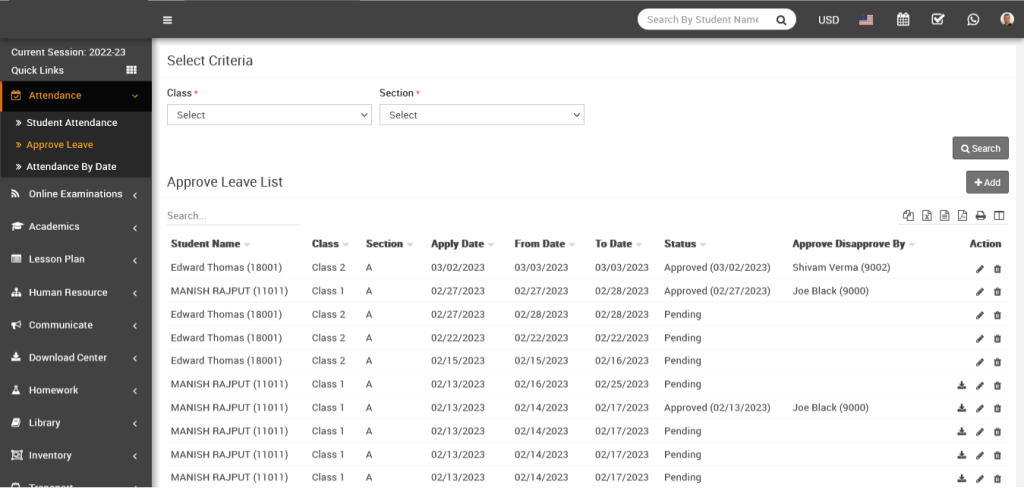Expand the Online Examinations menu
The image size is (1024, 488).
tap(75, 194)
